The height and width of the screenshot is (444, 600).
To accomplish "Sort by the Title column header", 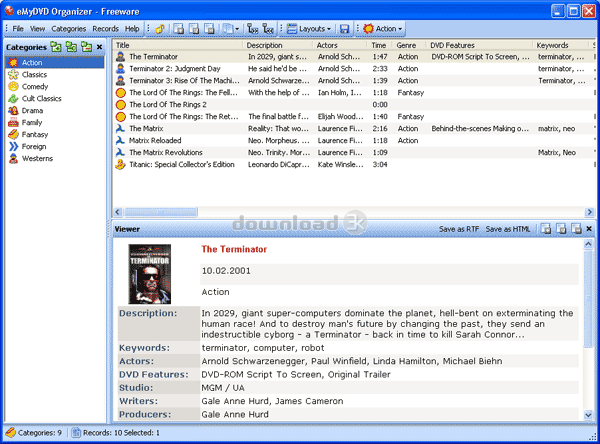I will tap(178, 45).
